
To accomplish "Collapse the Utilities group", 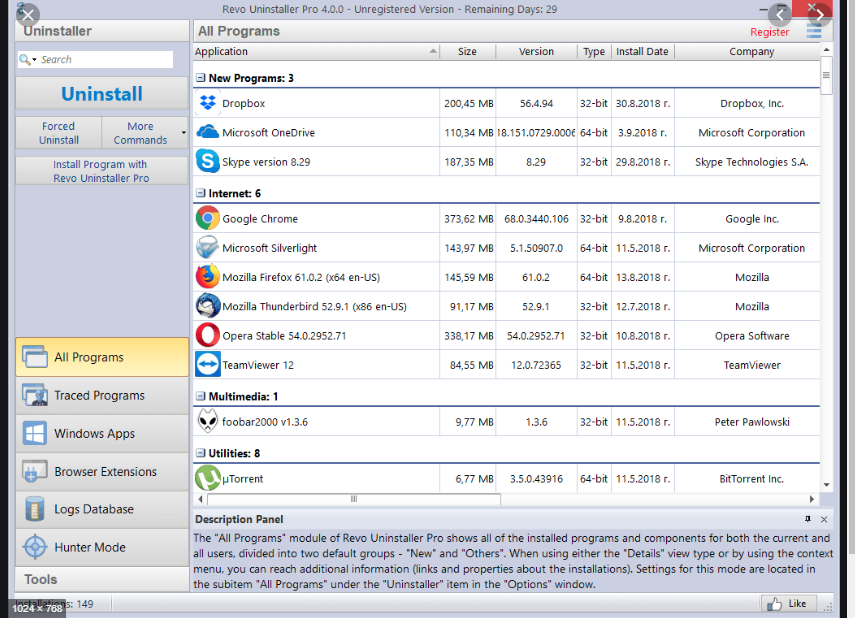I will pos(201,453).
